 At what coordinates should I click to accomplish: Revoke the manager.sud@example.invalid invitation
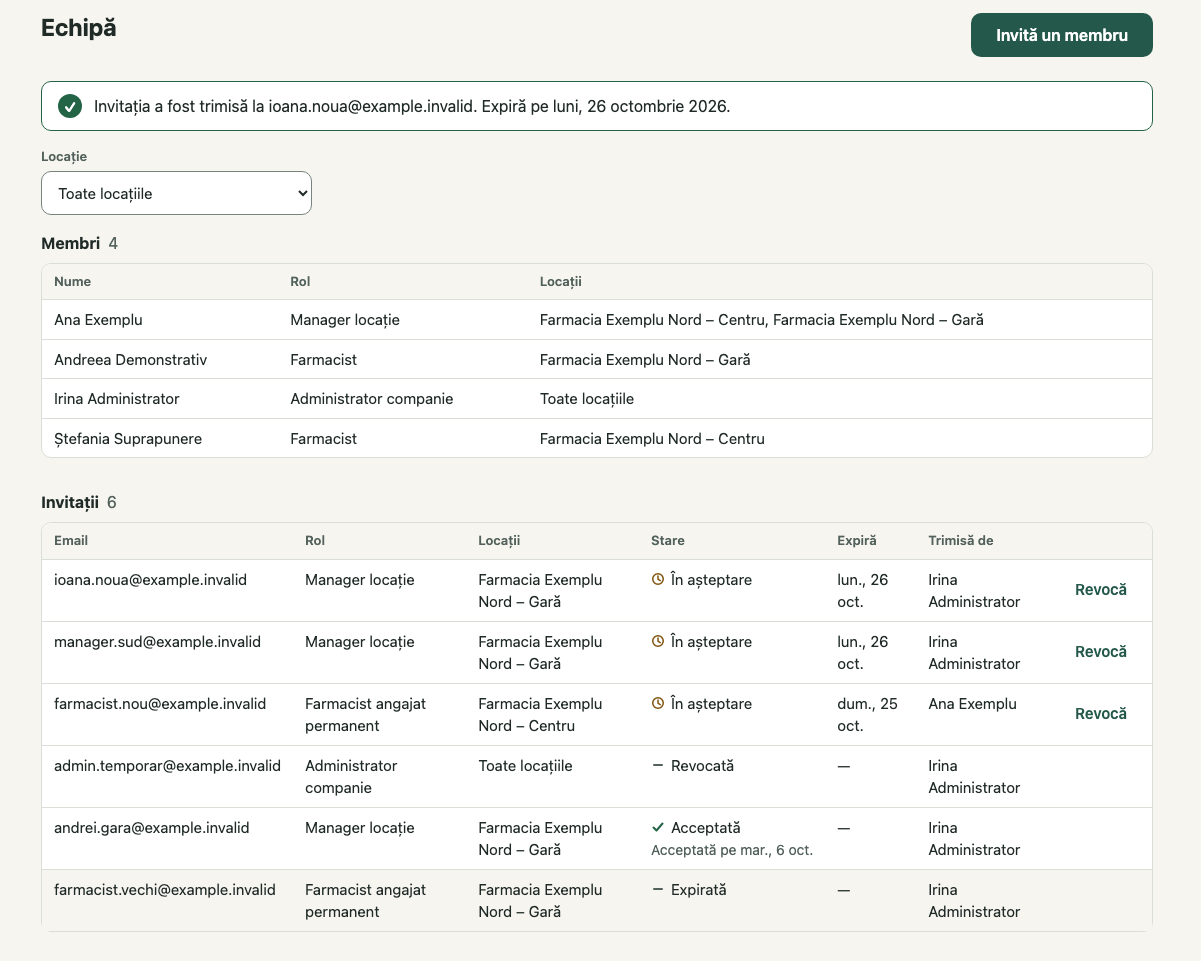1101,651
